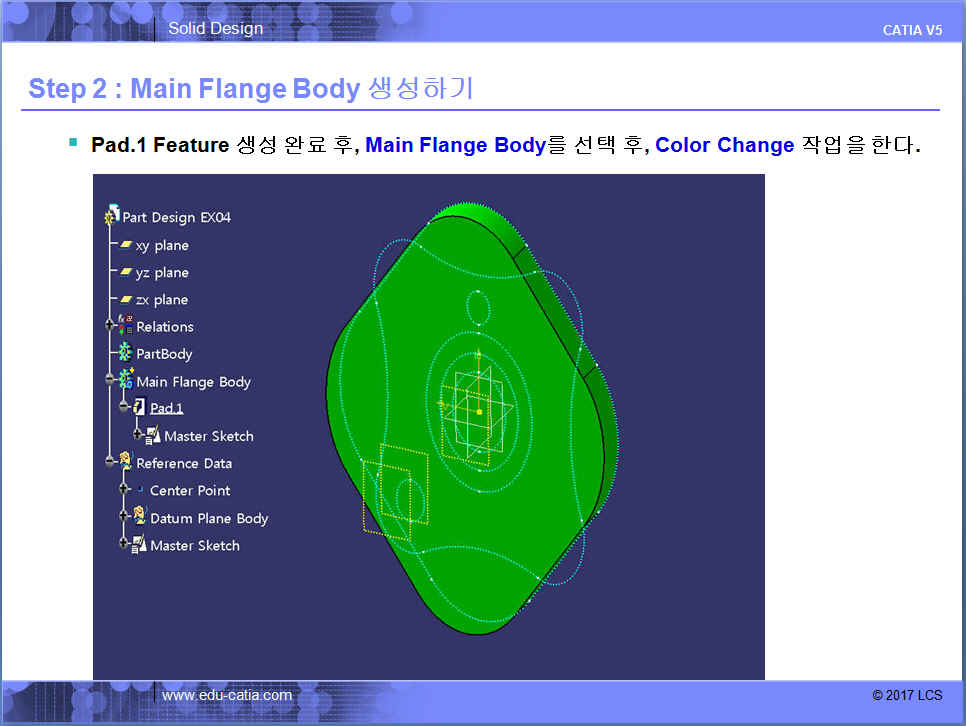Select the zx plane icon
Viewport: 966px width, 726px height.
[126, 300]
